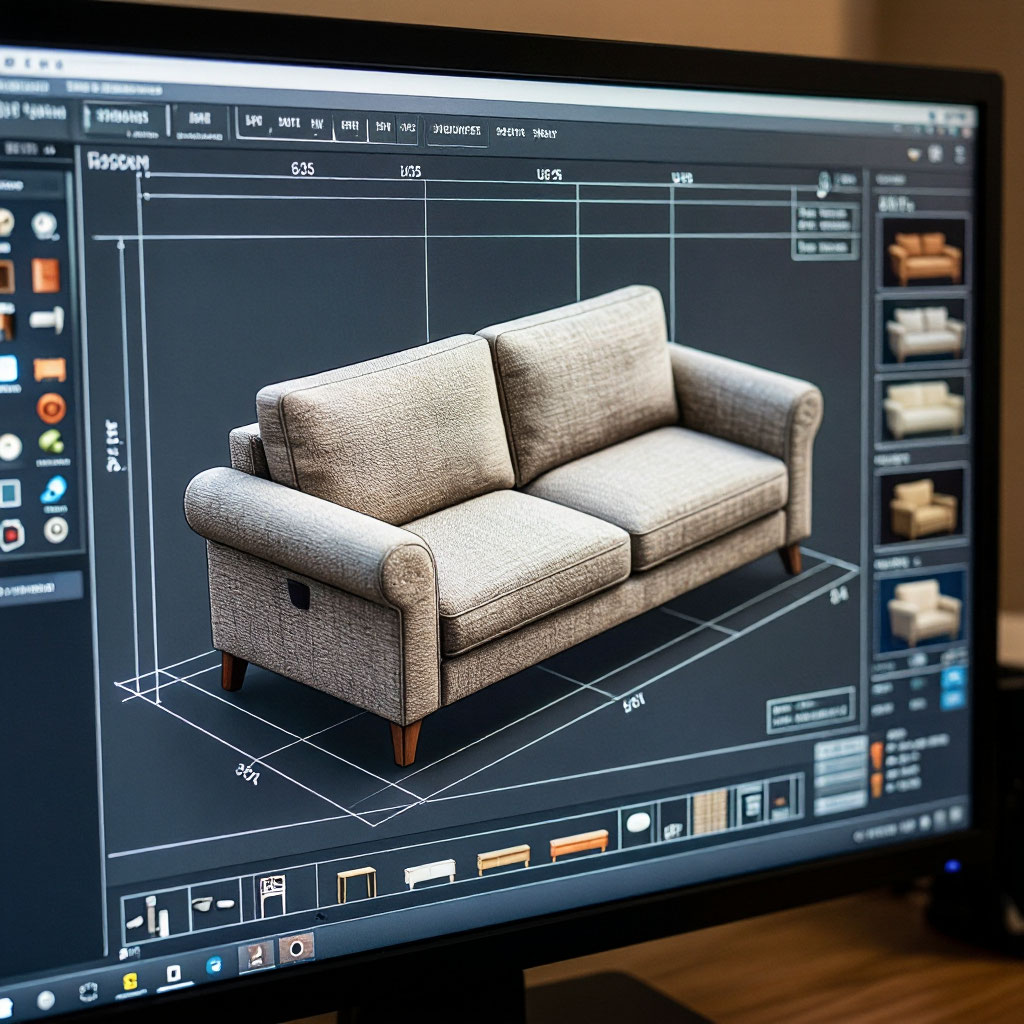Click the selected bar in left sidebar
Image resolution: width=1024 pixels, height=1024 pixels.
[x=40, y=590]
